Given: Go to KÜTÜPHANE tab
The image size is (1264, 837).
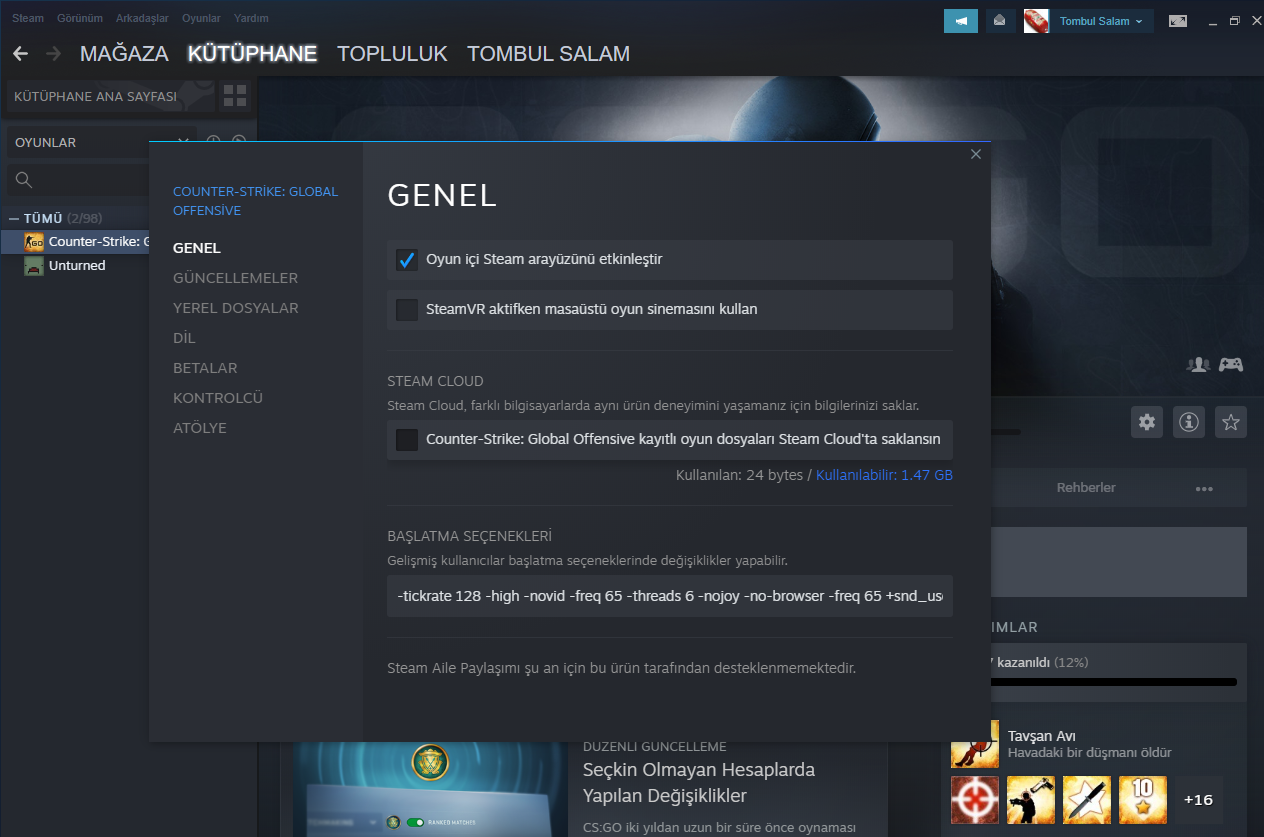Looking at the screenshot, I should 252,53.
